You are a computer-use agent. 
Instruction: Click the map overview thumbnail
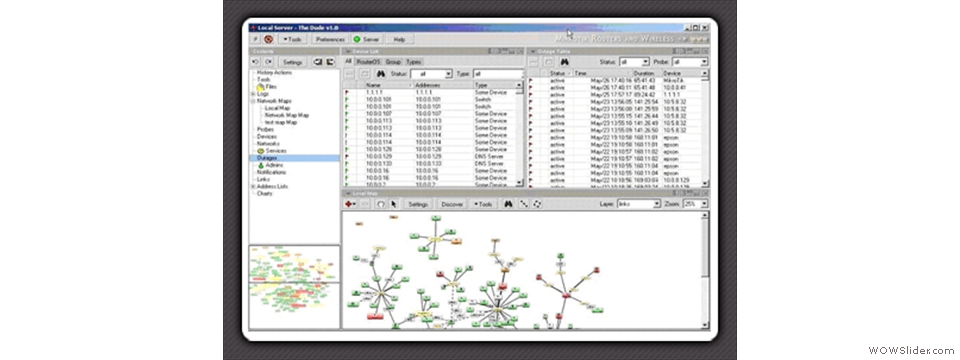pyautogui.click(x=294, y=287)
